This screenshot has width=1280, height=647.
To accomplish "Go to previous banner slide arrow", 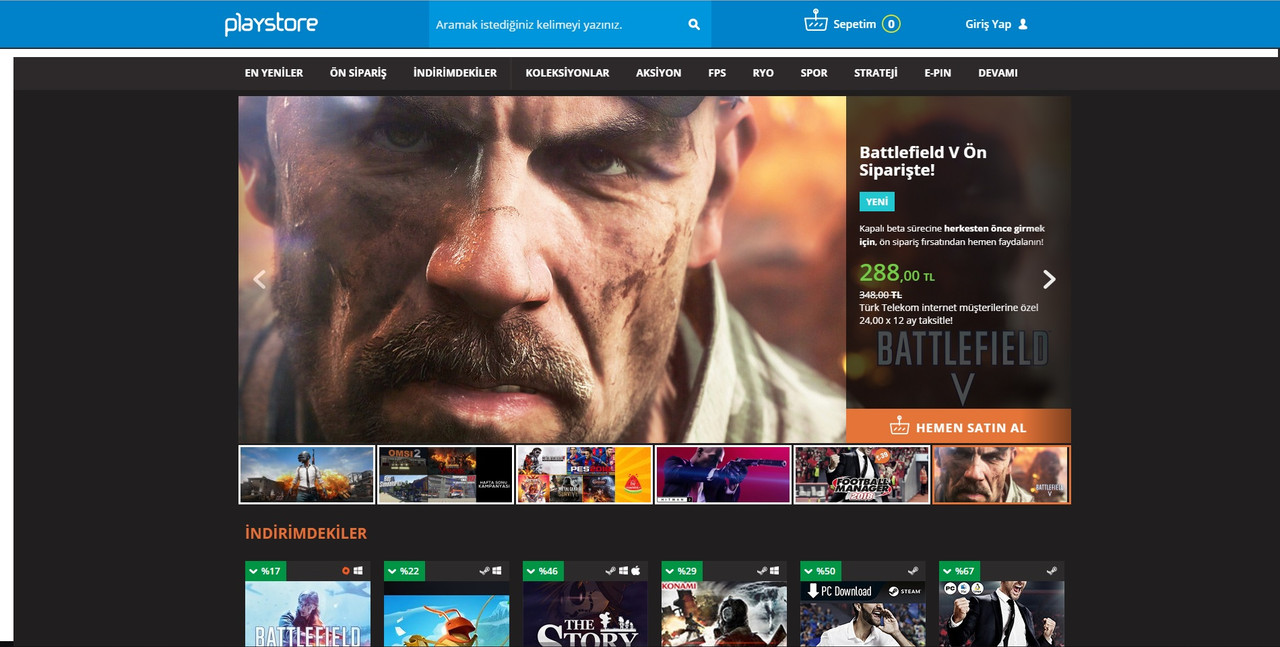I will point(260,279).
